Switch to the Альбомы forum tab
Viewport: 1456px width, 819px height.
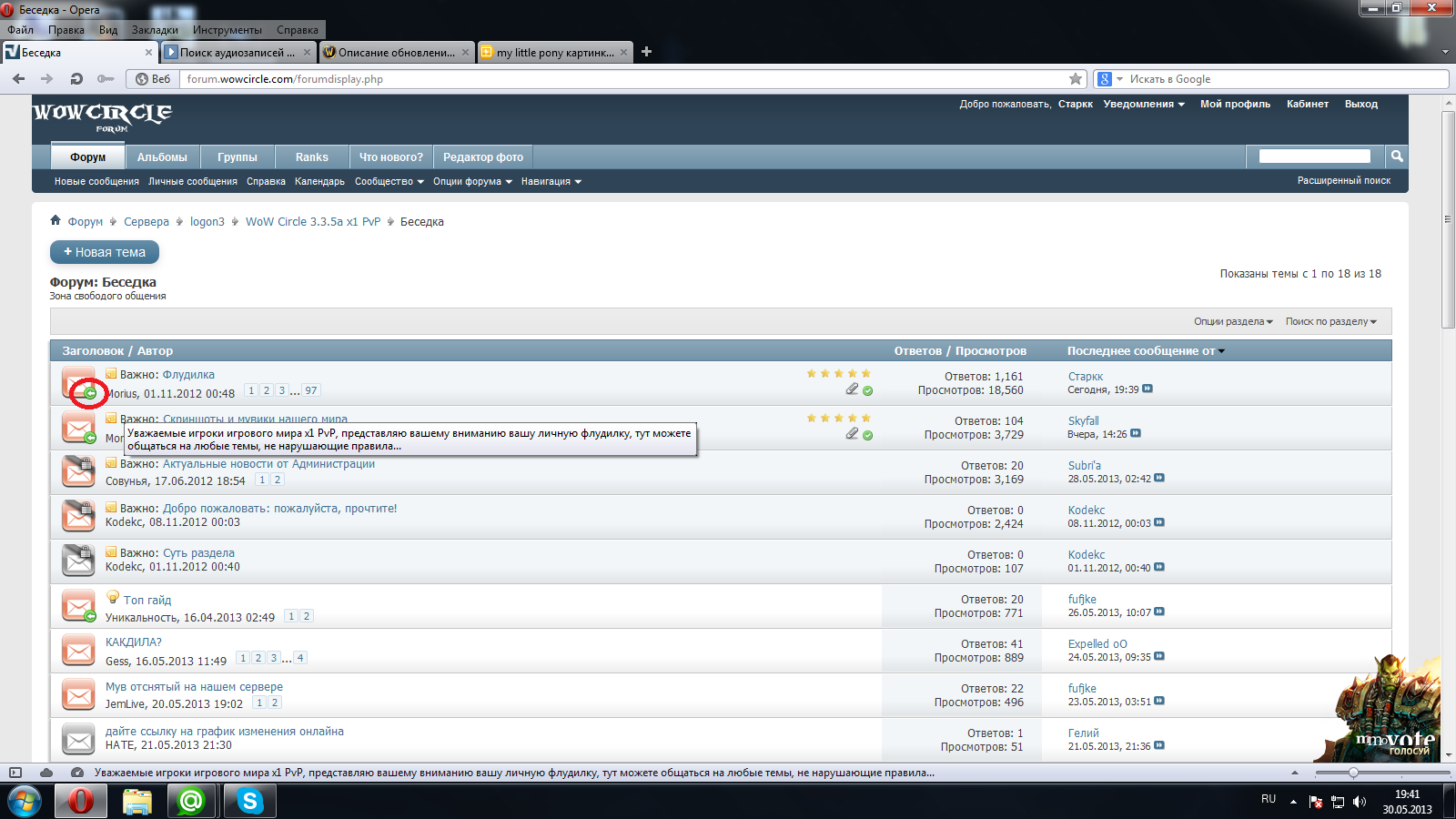click(162, 157)
